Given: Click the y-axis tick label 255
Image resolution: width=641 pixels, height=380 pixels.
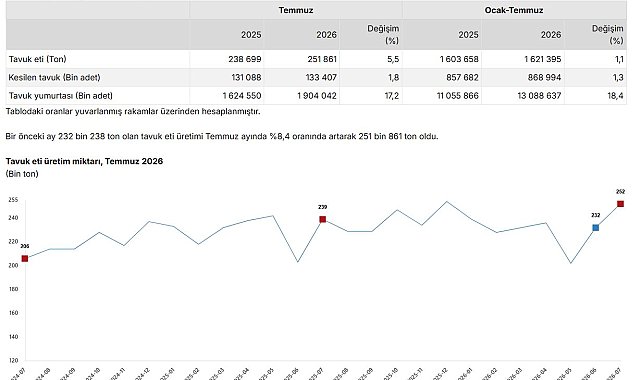Looking at the screenshot, I should coord(13,200).
